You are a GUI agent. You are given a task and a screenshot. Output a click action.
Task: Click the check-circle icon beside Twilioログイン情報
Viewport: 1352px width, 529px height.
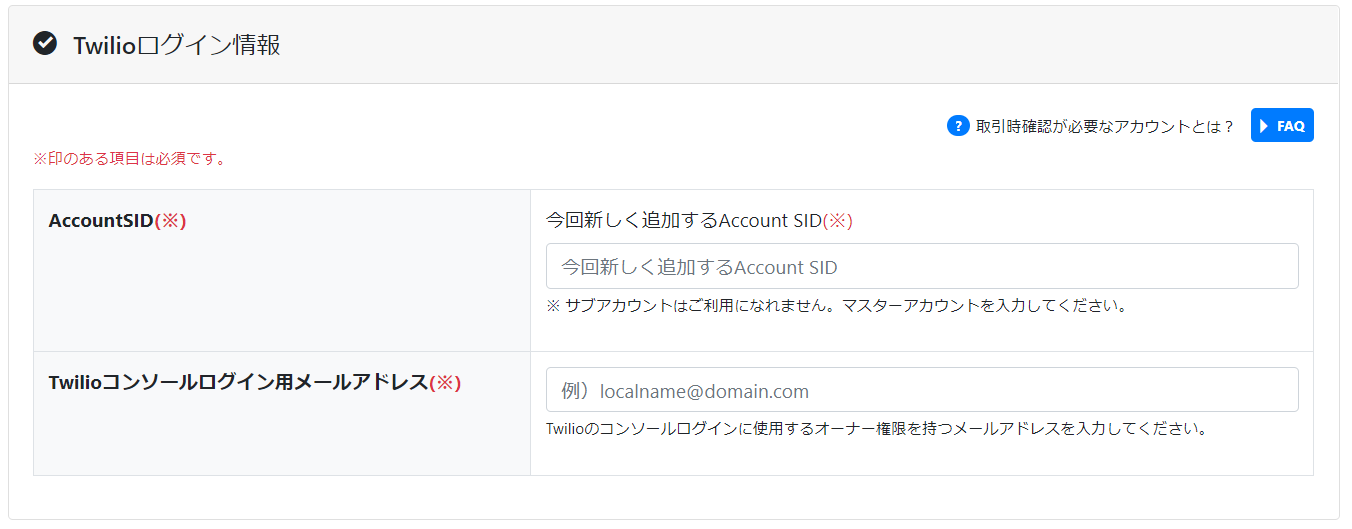[x=45, y=43]
